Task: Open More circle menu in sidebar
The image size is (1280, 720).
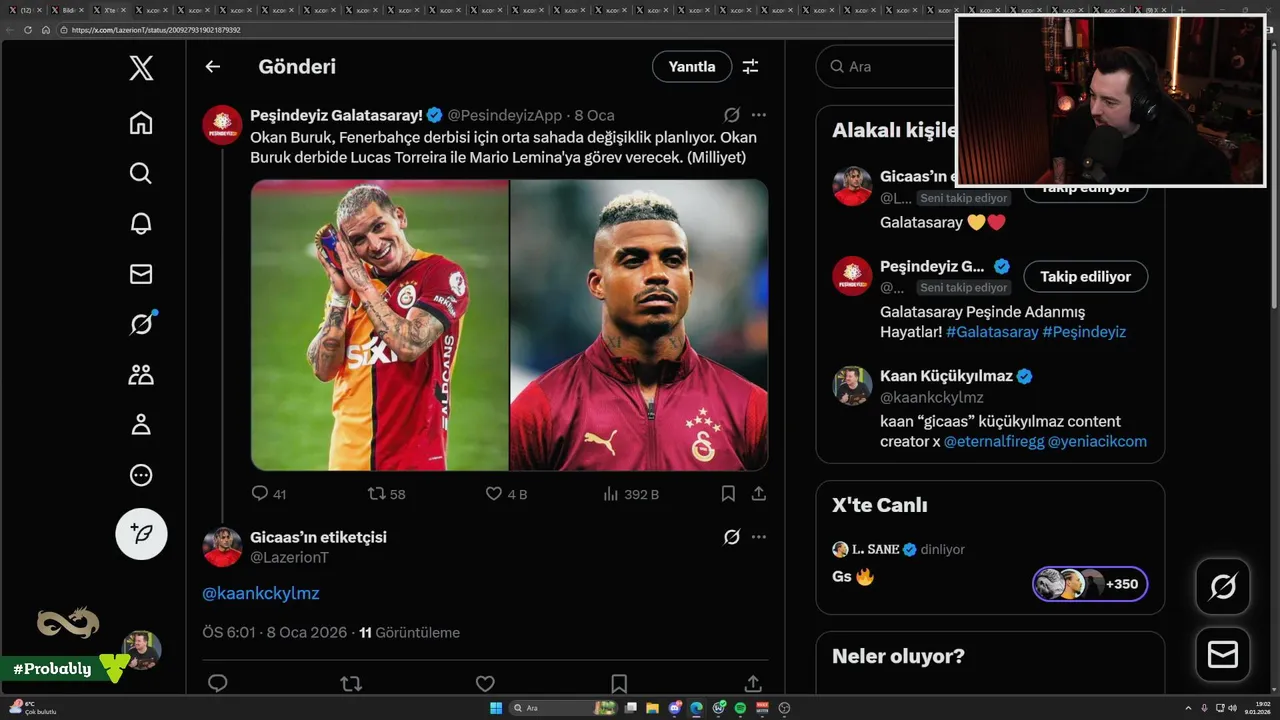Action: click(x=141, y=475)
